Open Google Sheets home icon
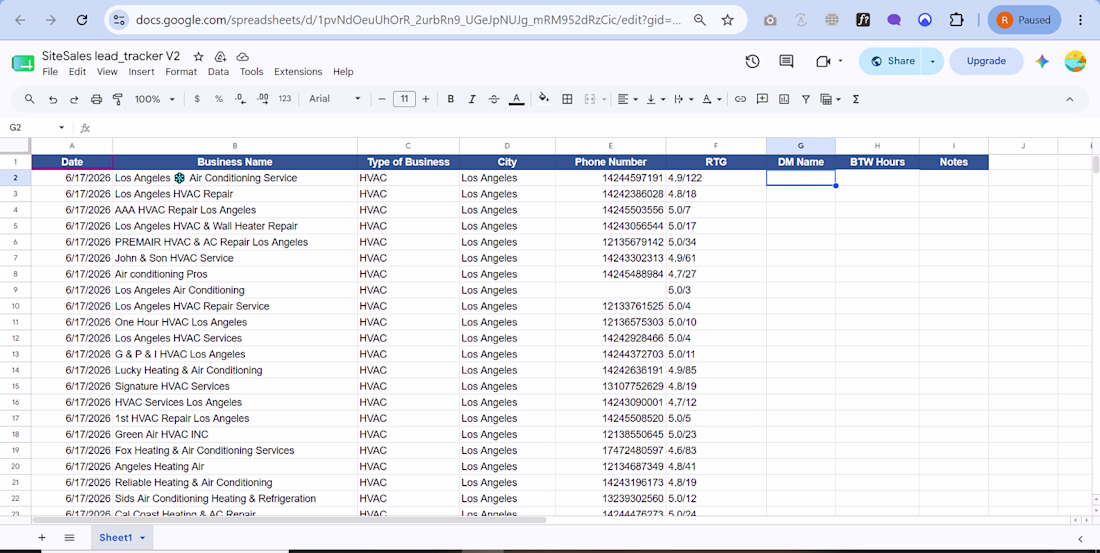Screen dimensions: 1100x553 click(22, 63)
